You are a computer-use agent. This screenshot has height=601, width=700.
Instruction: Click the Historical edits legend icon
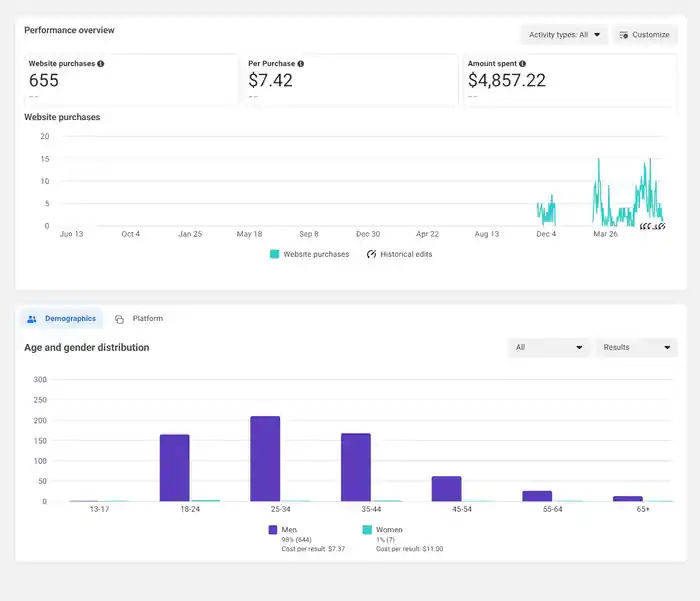371,254
